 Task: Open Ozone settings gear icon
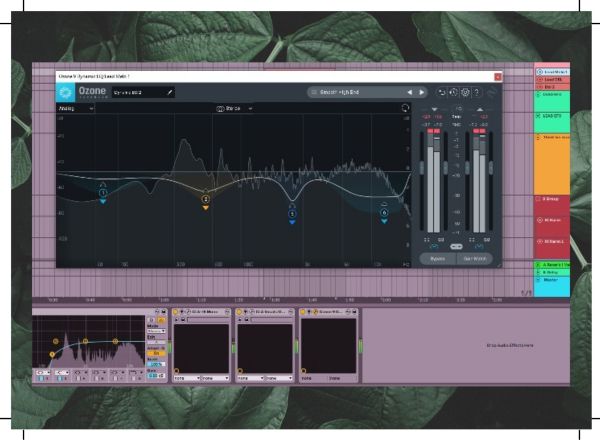point(465,92)
